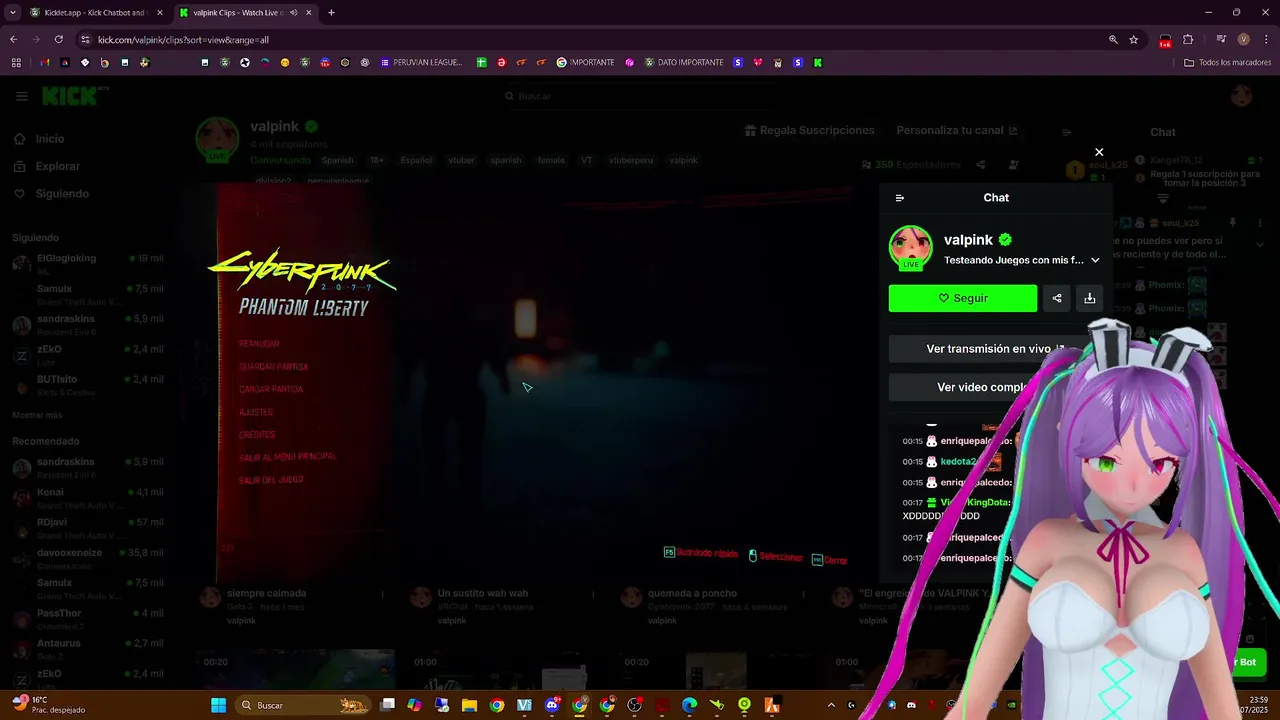This screenshot has height=720, width=1280.
Task: Open valpink avatar in clip panel
Action: (910, 248)
